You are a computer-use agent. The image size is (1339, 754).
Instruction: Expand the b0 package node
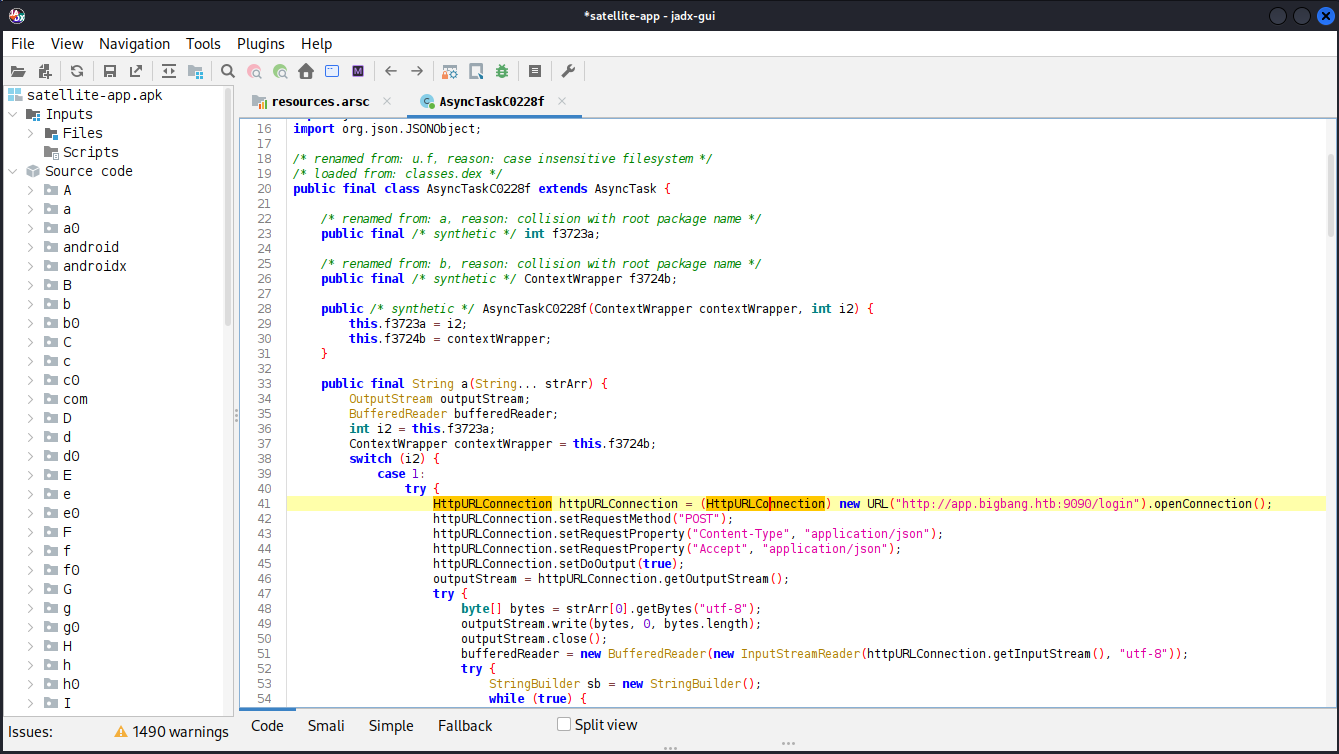pyautogui.click(x=31, y=323)
